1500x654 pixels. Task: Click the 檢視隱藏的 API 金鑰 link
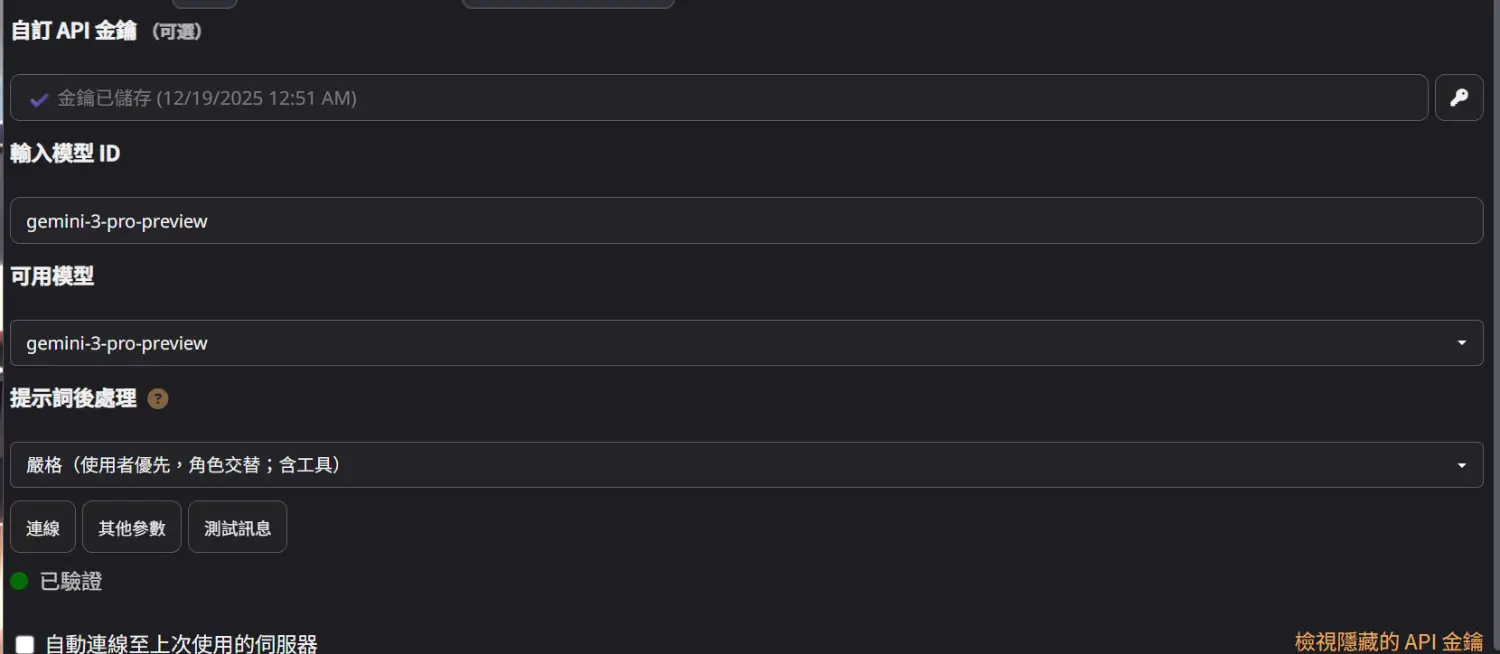1388,641
